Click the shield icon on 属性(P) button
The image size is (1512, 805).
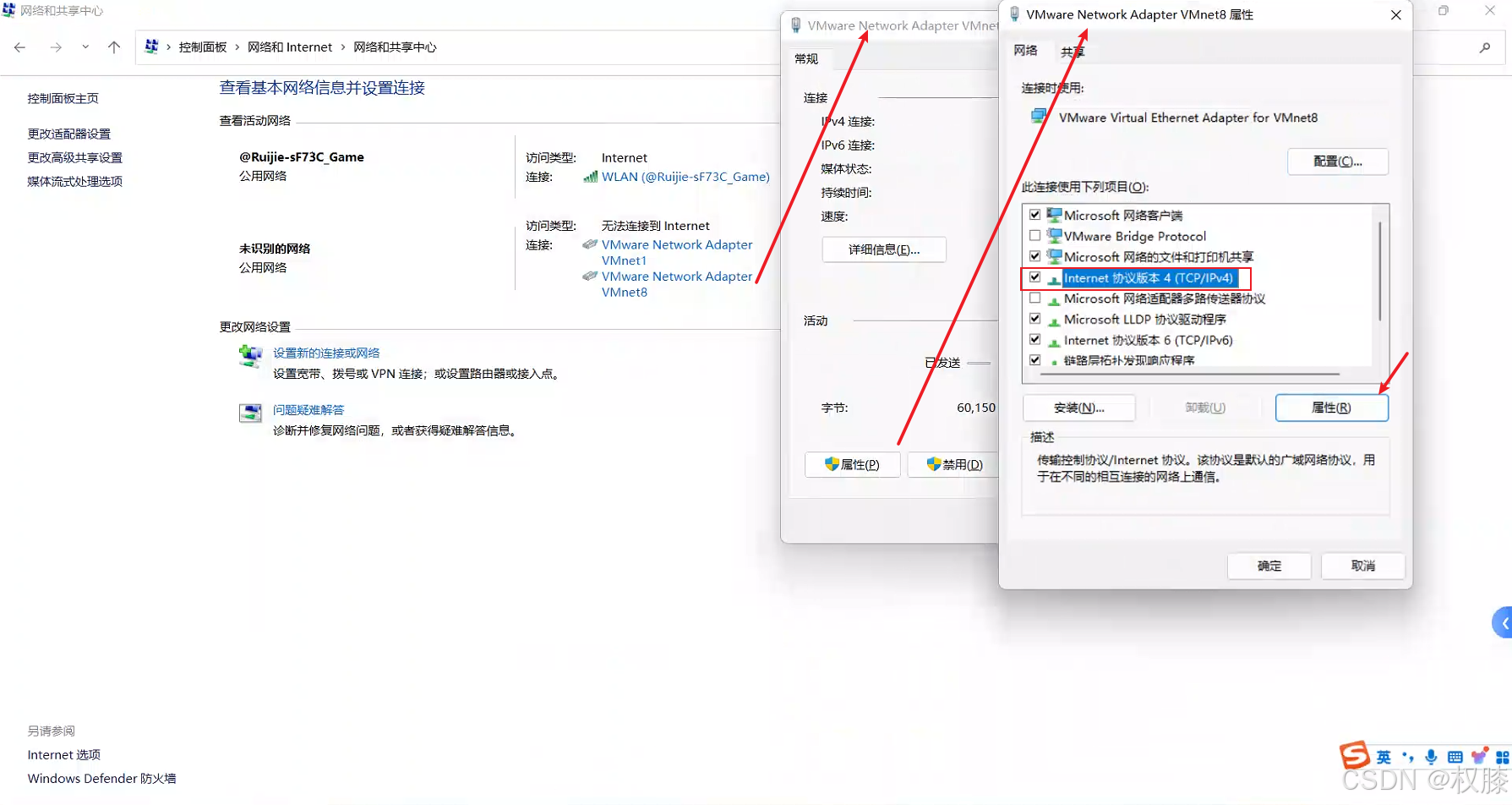pos(832,464)
